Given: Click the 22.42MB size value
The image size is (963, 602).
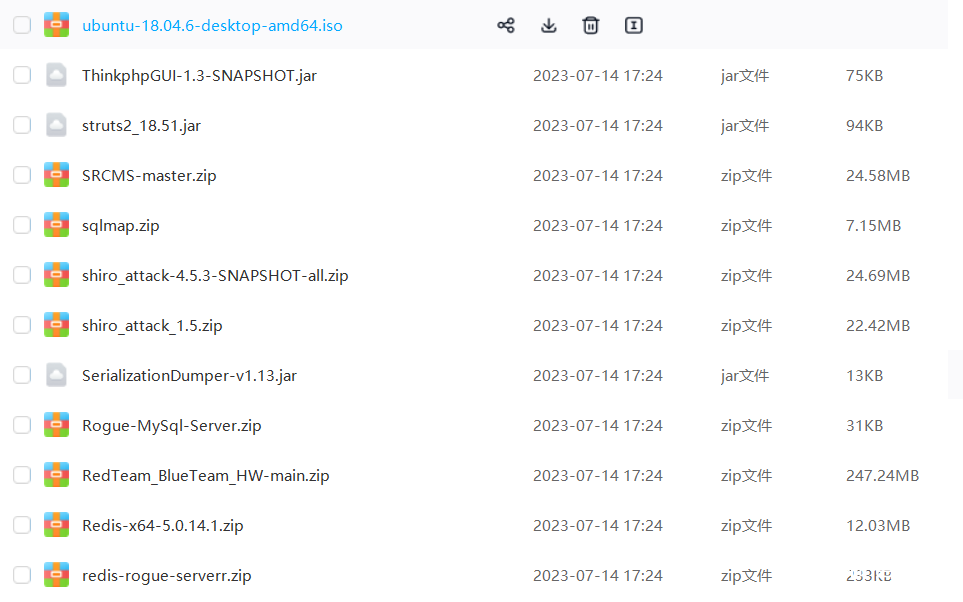Looking at the screenshot, I should click(878, 326).
